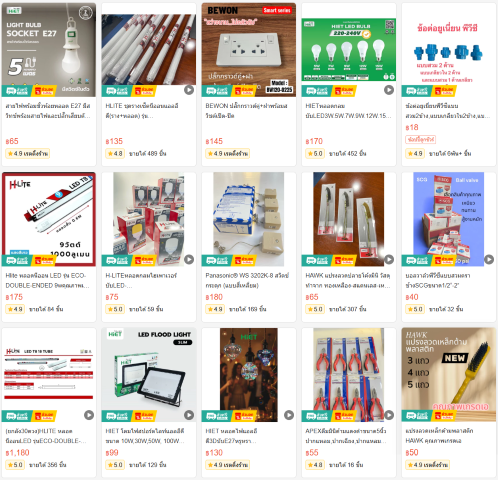Play video icon on HAWK wire brushes
The width and height of the screenshot is (498, 480).
(x=389, y=259)
